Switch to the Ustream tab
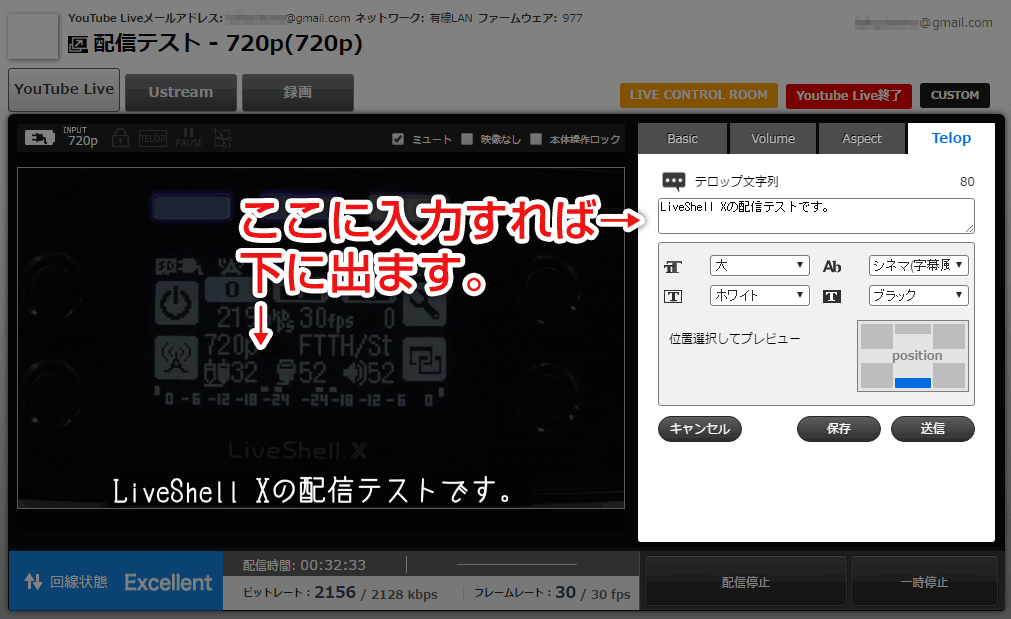This screenshot has width=1011, height=619. (x=181, y=92)
